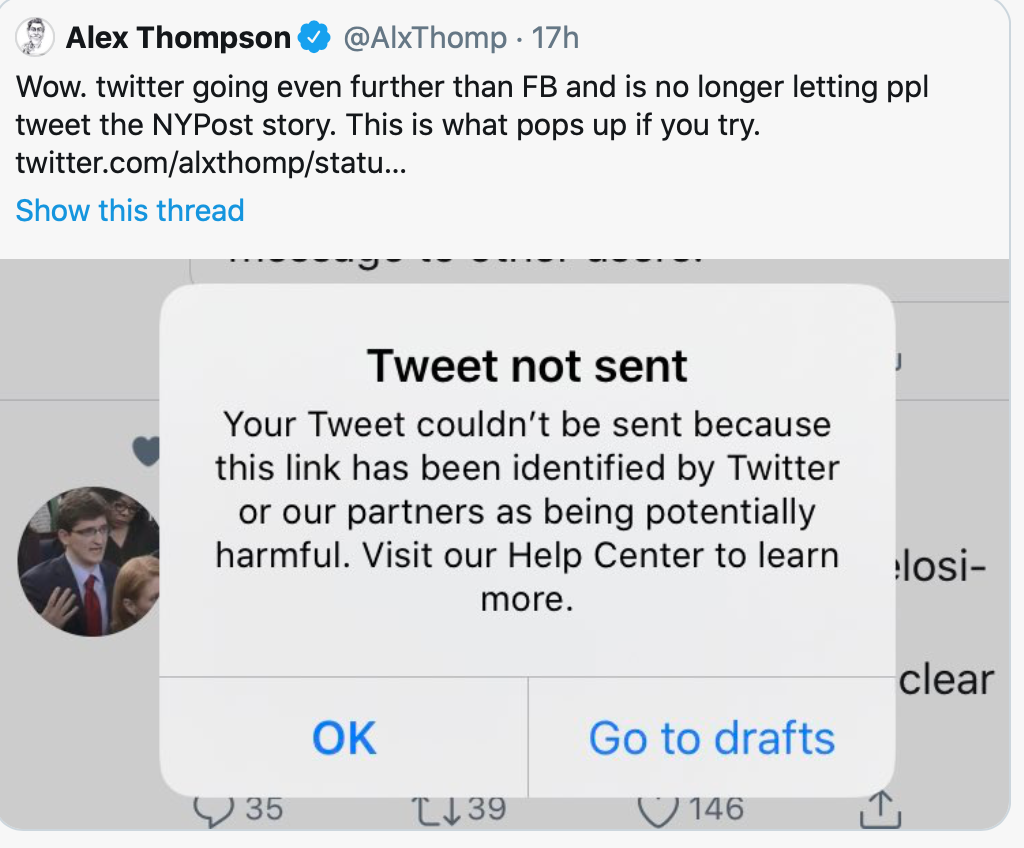Open the circular profile photo of man in red tie

click(90, 561)
